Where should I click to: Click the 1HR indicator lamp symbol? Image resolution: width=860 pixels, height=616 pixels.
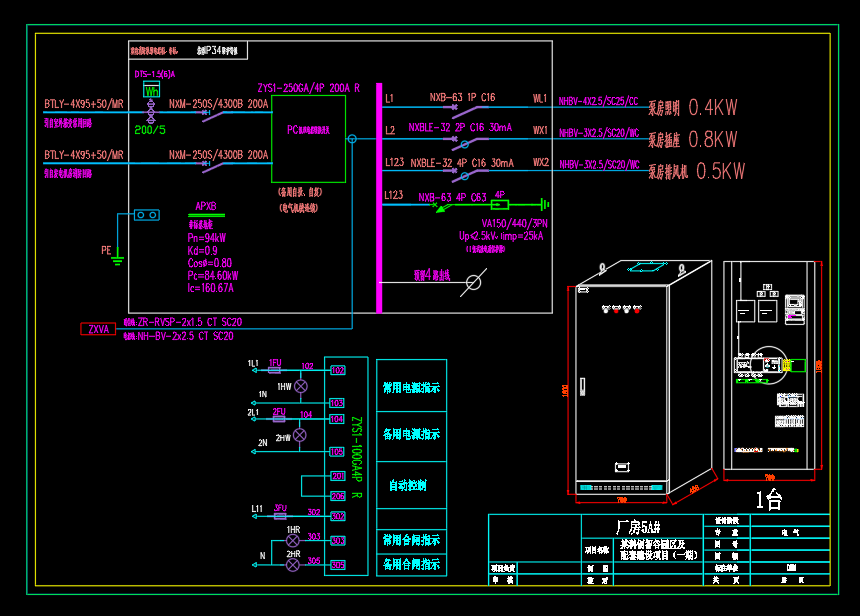(293, 541)
